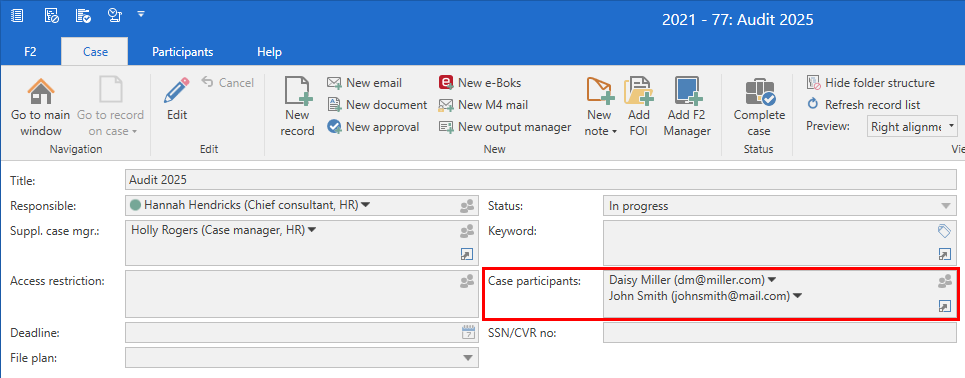Click Hide folder structure
Screen dimensions: 965x378
pos(870,82)
